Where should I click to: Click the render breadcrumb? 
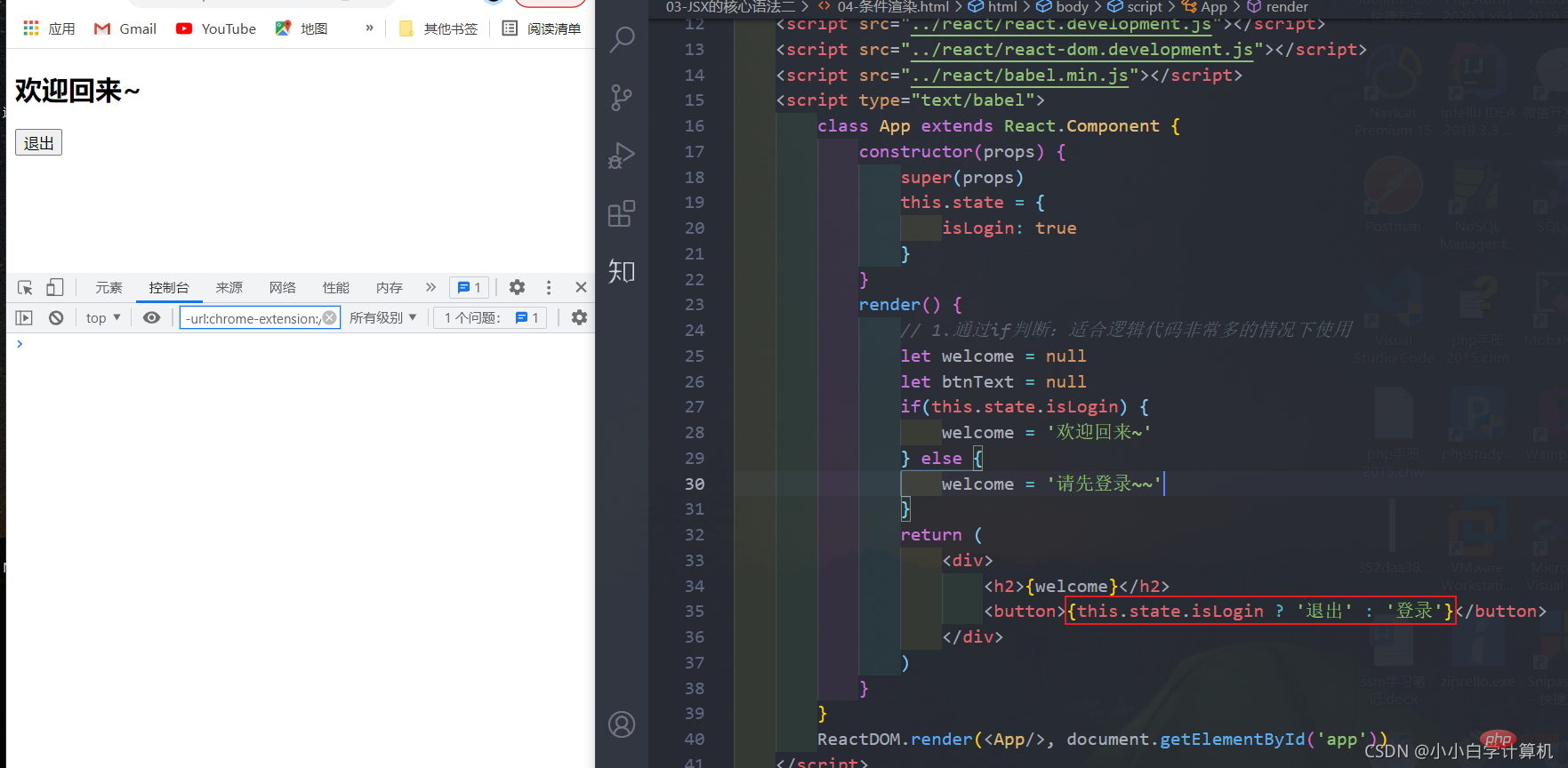[1278, 7]
